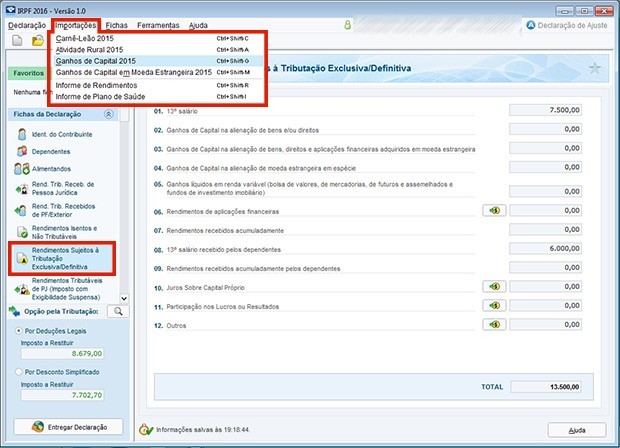Click money icon for Participação nos Lucros
This screenshot has width=620, height=448.
pyautogui.click(x=494, y=305)
